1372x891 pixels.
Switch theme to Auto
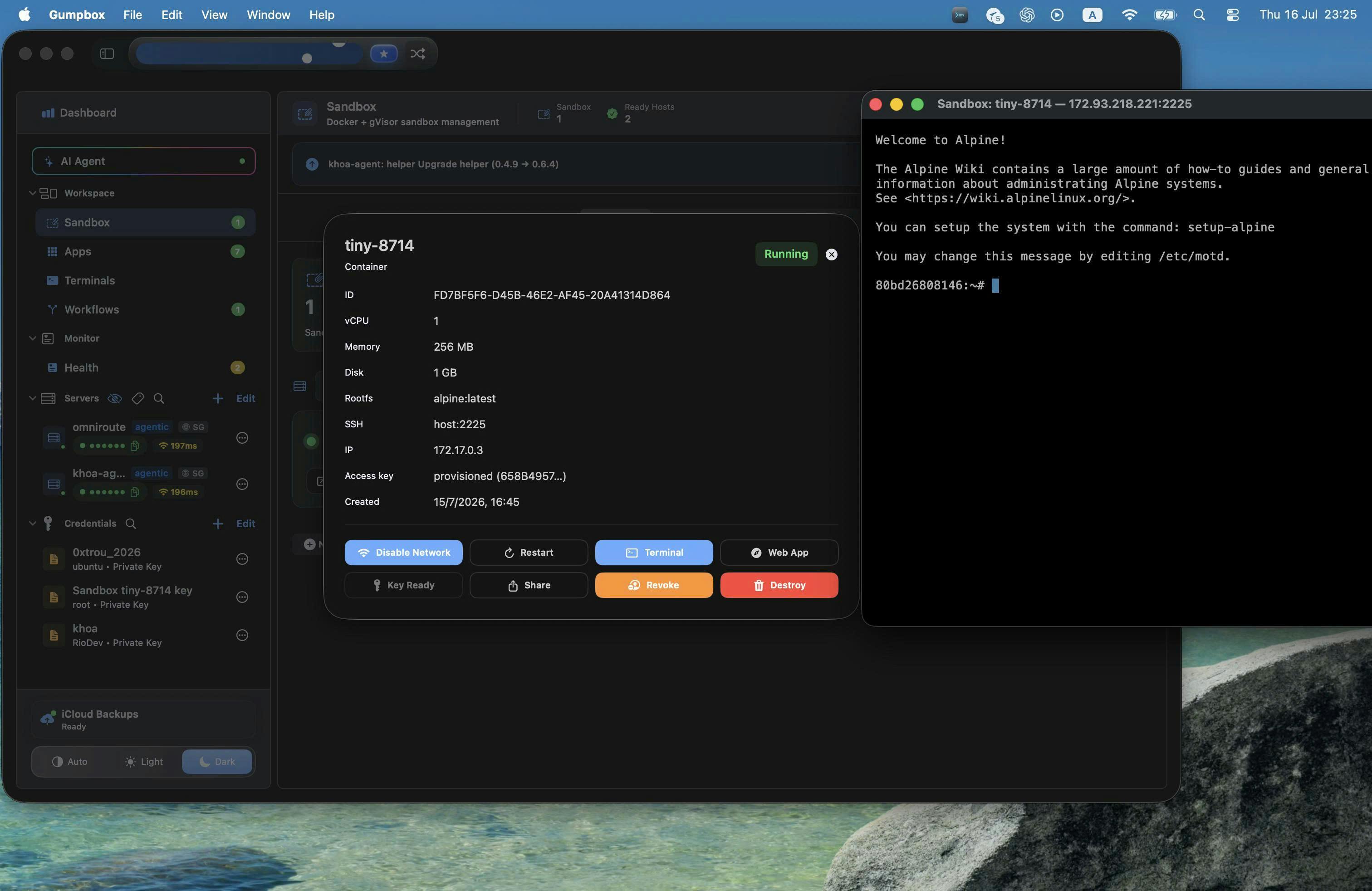70,762
